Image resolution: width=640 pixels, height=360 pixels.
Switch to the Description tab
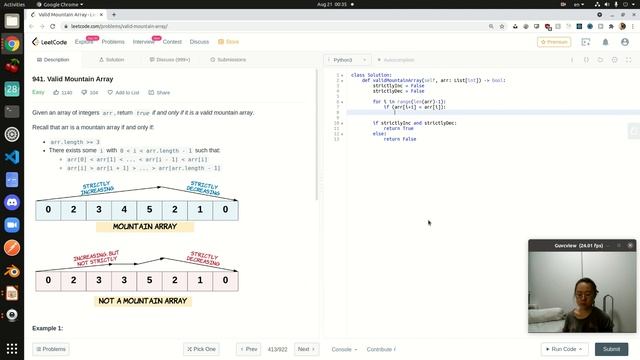(53, 60)
